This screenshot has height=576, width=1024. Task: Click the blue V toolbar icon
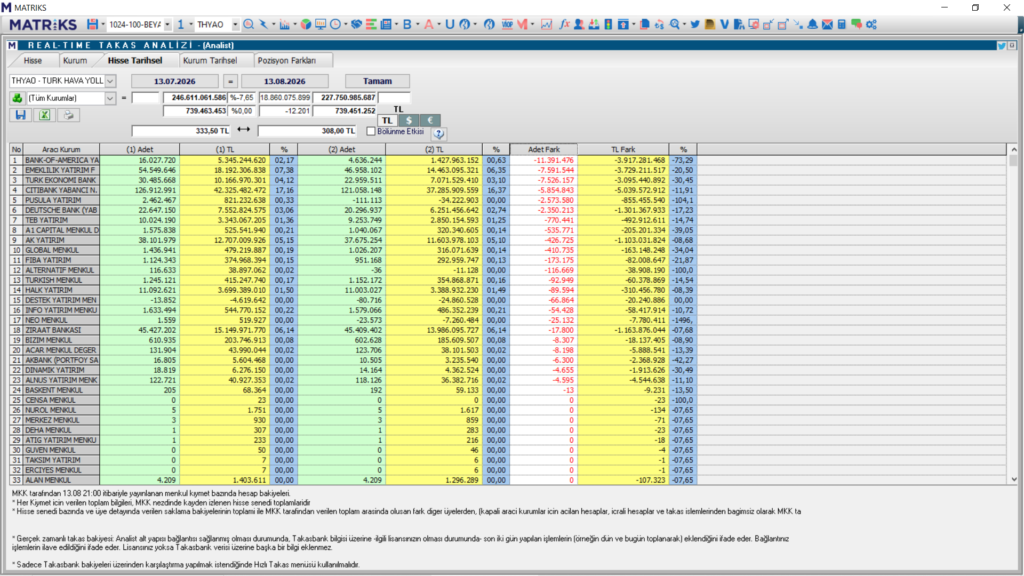pyautogui.click(x=724, y=24)
